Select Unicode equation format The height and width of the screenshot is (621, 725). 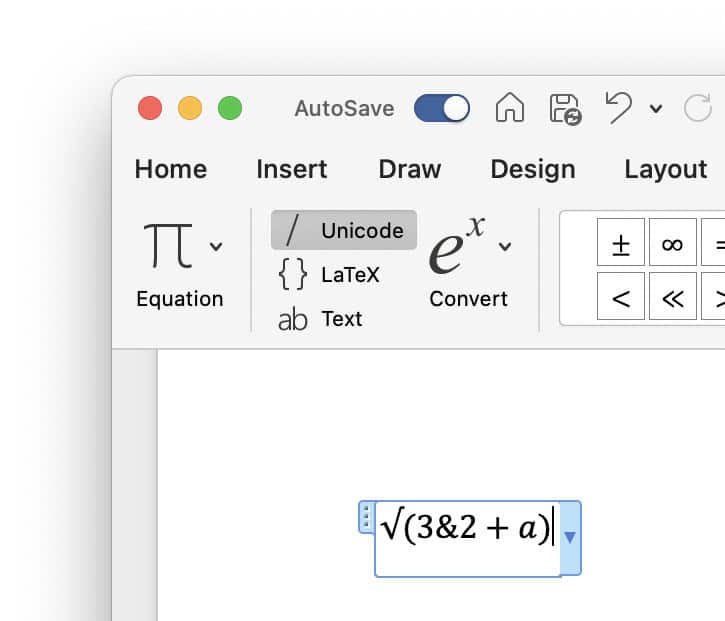tap(344, 230)
